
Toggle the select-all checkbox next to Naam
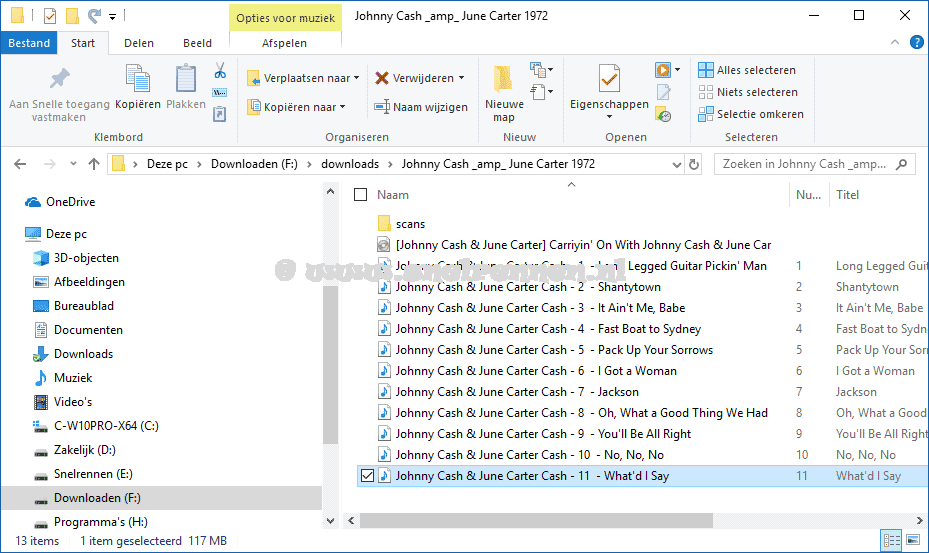360,194
